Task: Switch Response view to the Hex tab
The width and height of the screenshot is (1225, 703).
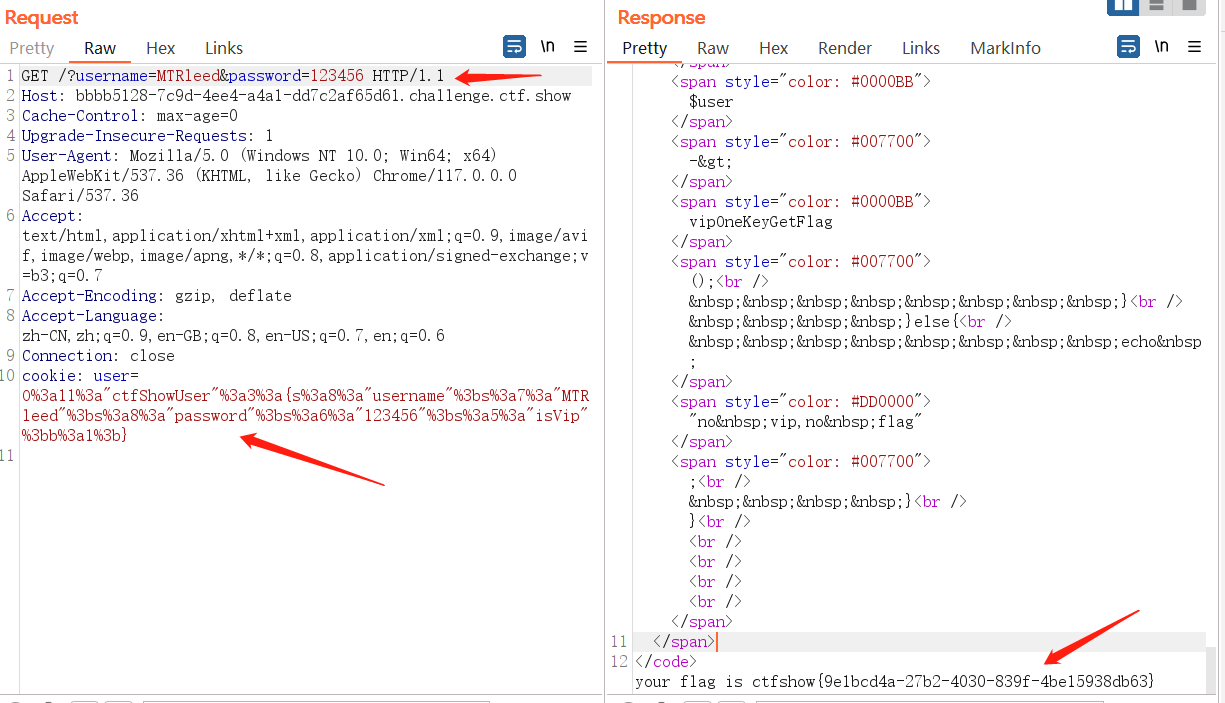Action: 773,48
